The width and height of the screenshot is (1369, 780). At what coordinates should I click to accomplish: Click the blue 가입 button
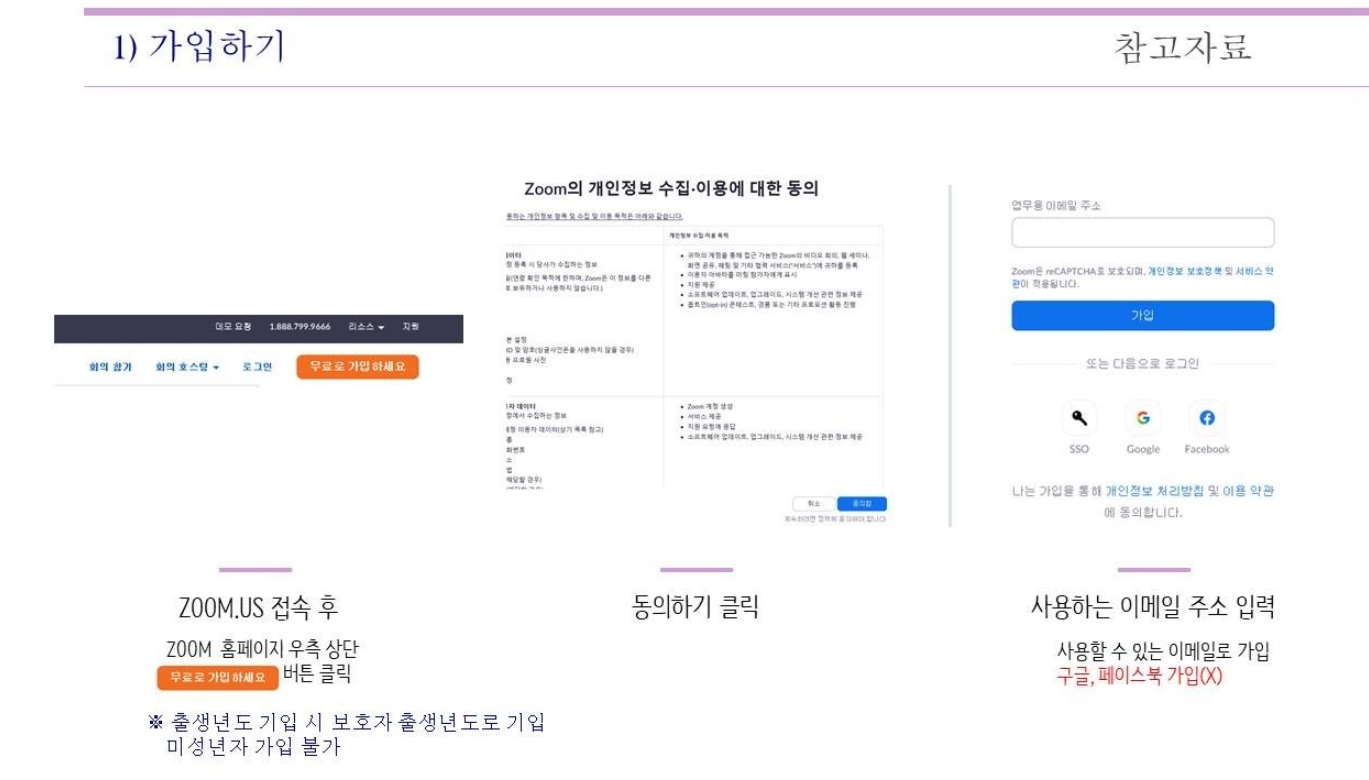pyautogui.click(x=1143, y=315)
